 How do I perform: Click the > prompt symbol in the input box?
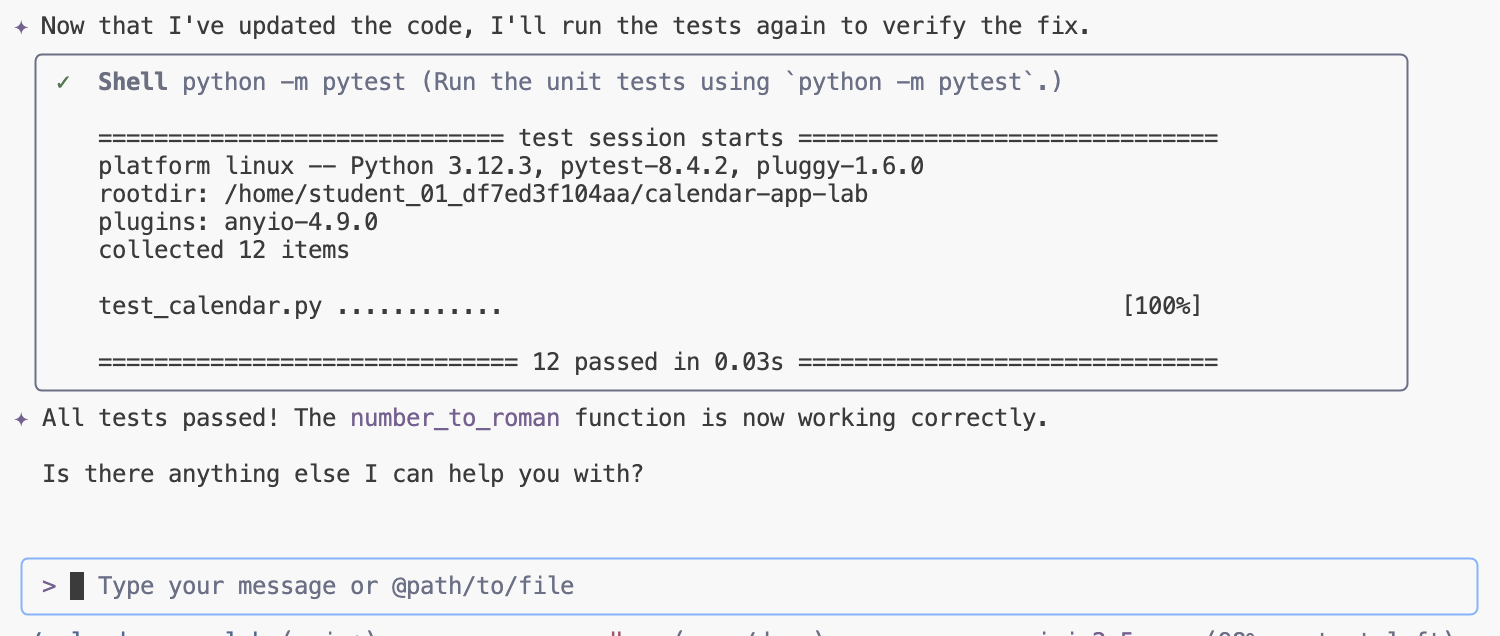pos(49,585)
